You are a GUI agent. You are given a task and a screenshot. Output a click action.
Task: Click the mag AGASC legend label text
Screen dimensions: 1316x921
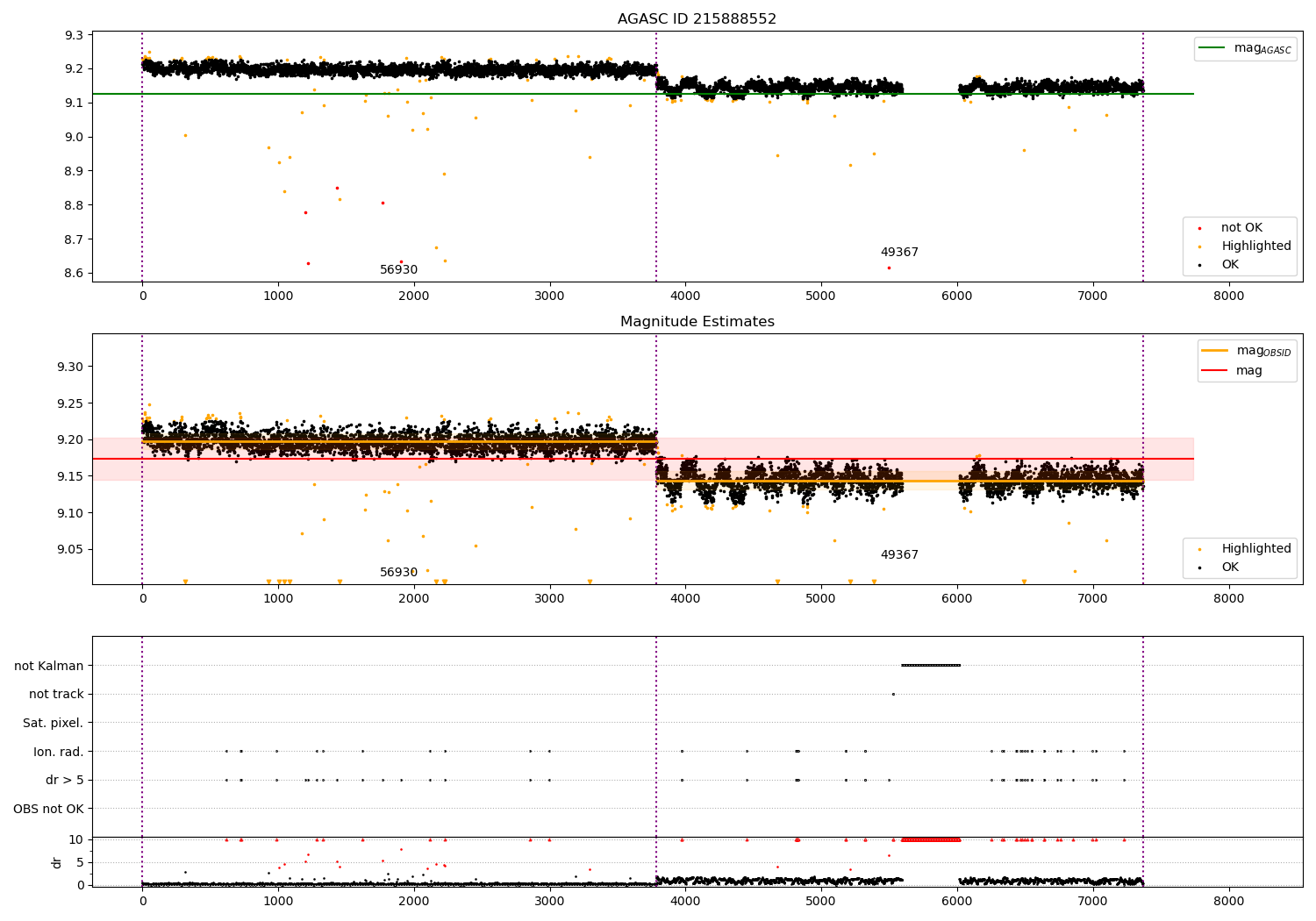click(x=1262, y=49)
